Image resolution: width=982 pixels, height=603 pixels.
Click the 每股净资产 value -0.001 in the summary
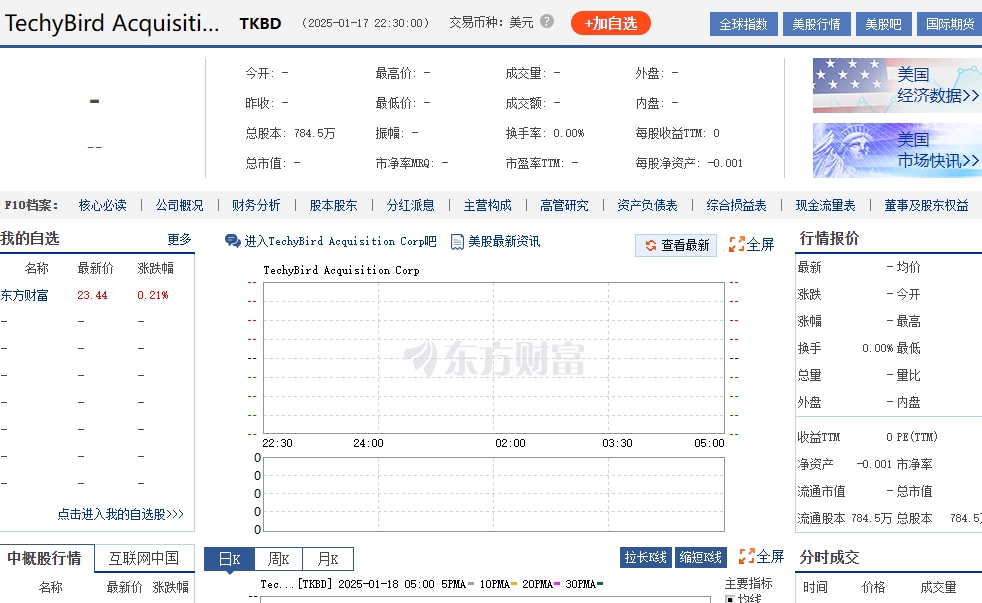click(725, 163)
